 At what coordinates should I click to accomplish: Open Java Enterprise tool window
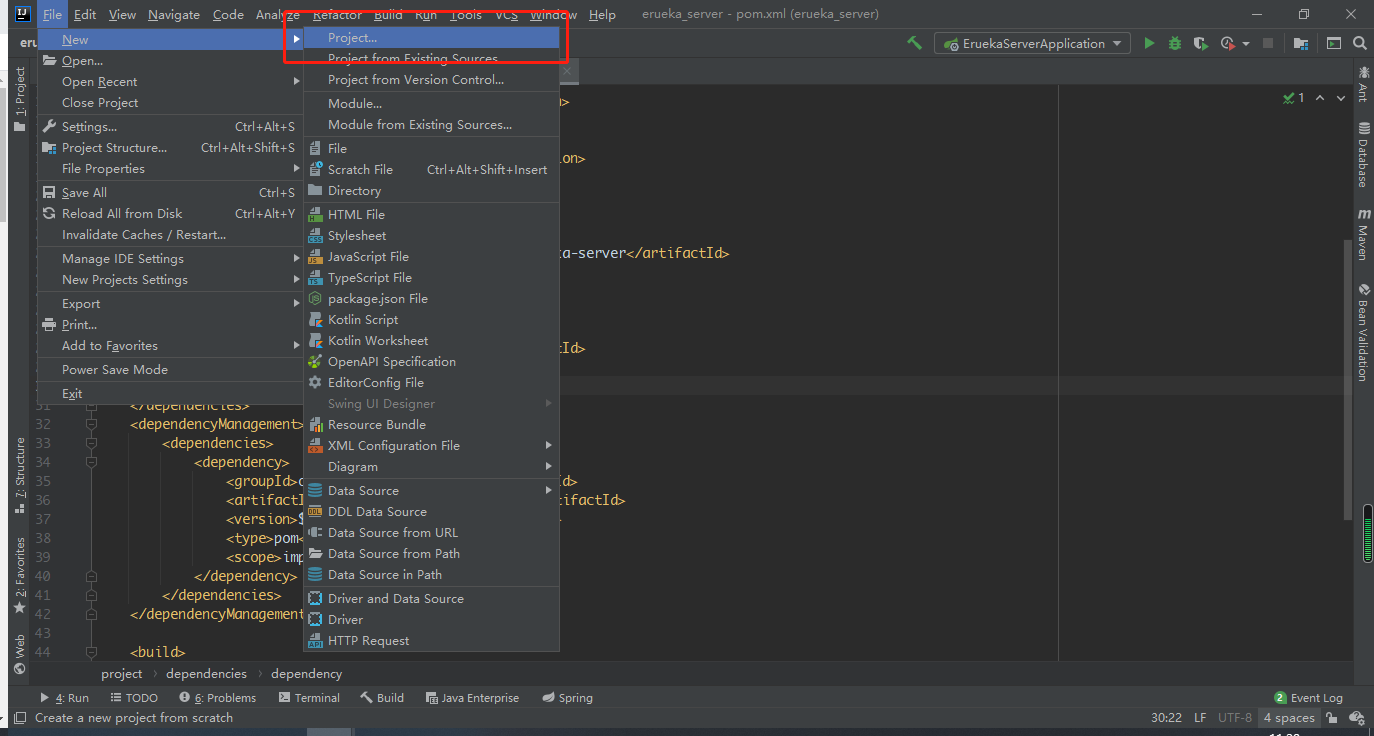[472, 698]
